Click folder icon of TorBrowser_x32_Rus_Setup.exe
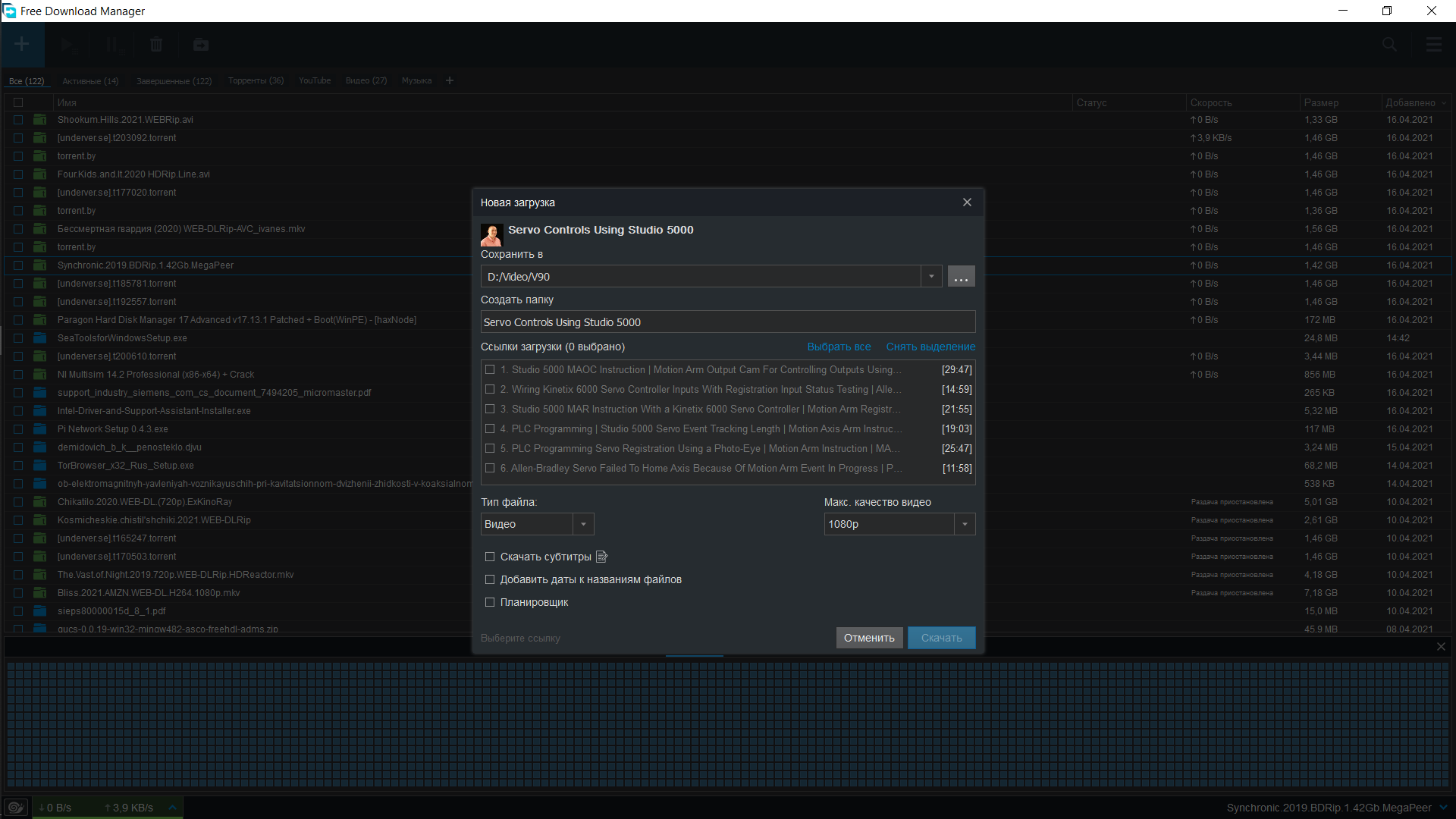1456x819 pixels. point(40,466)
